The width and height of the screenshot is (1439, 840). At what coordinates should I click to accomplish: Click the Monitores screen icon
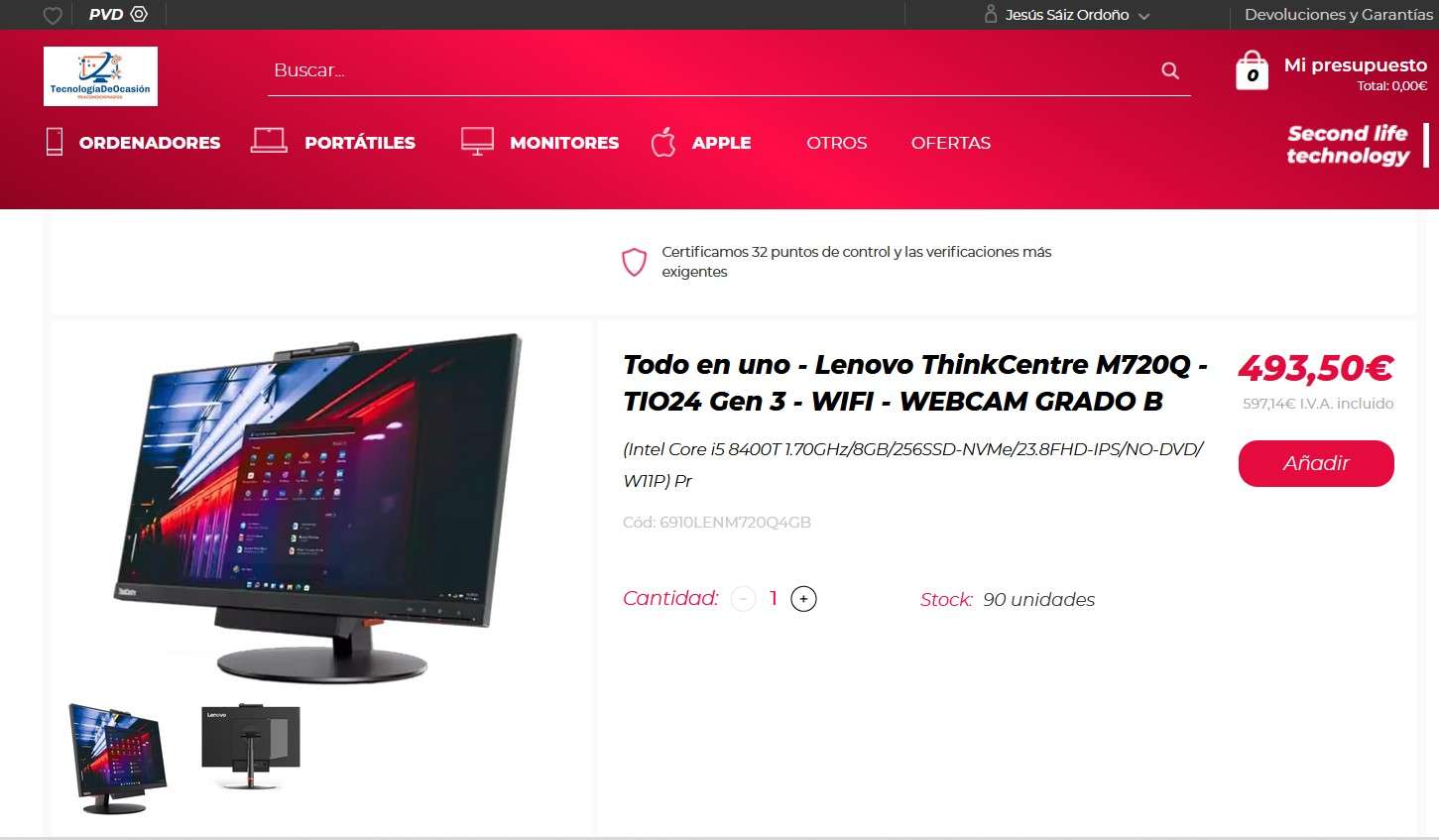pyautogui.click(x=477, y=141)
